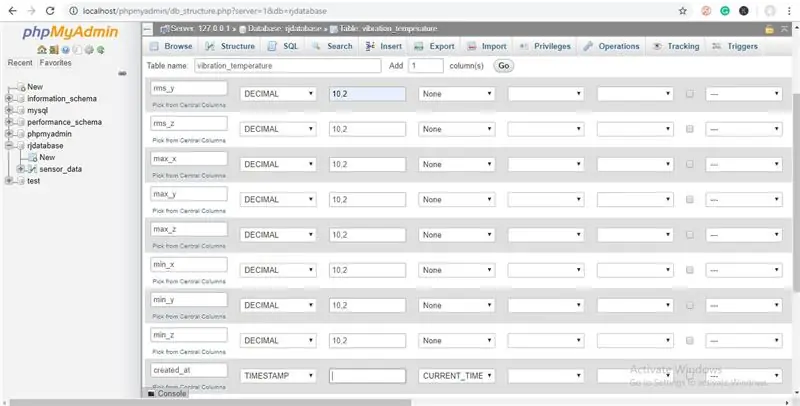Open the Chrome three-dot menu
Viewport: 800px width, 406px height.
tap(788, 10)
